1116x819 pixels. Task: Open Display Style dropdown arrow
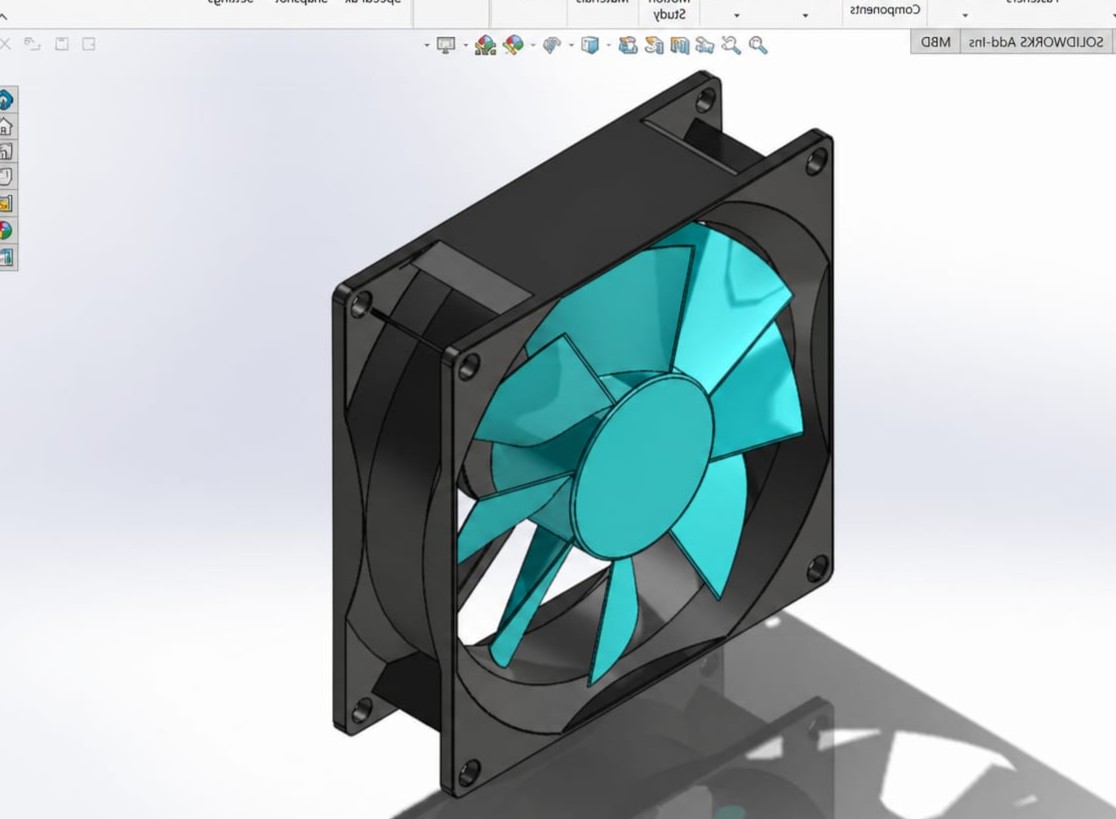pyautogui.click(x=572, y=46)
